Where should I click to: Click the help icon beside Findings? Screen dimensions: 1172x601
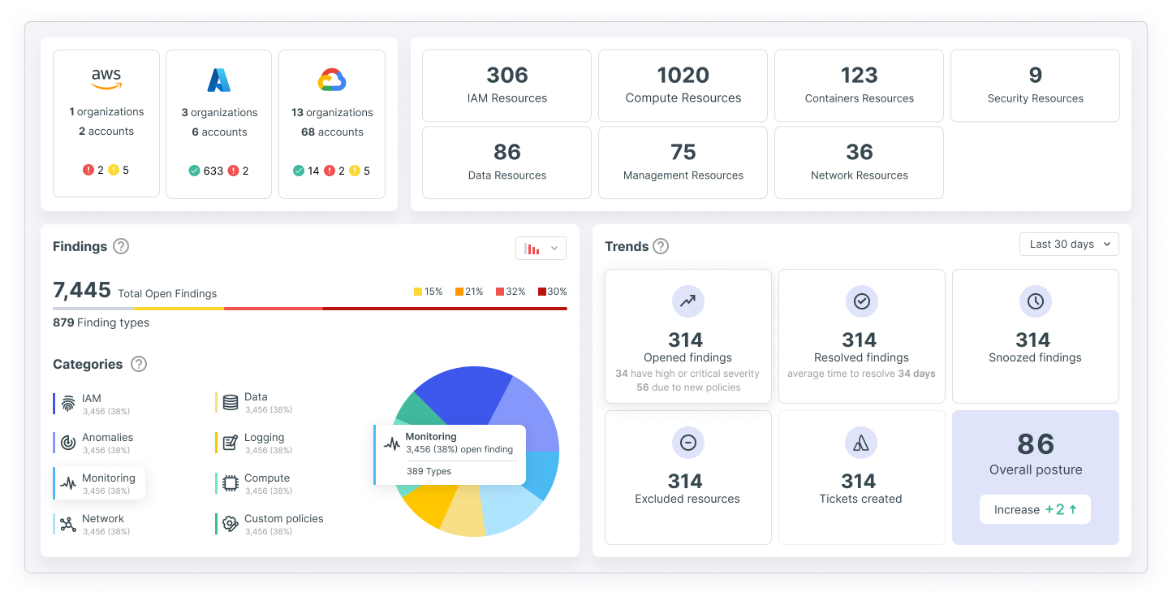coord(121,246)
